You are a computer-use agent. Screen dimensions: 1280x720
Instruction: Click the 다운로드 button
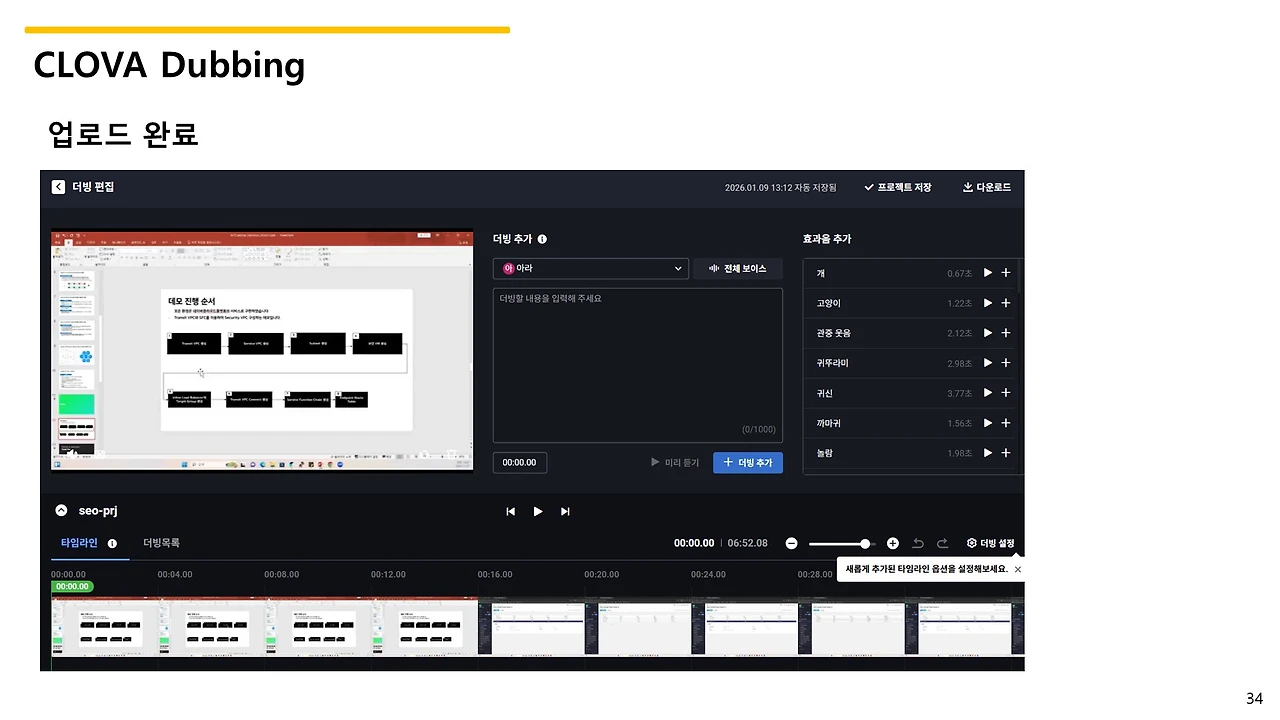click(987, 187)
